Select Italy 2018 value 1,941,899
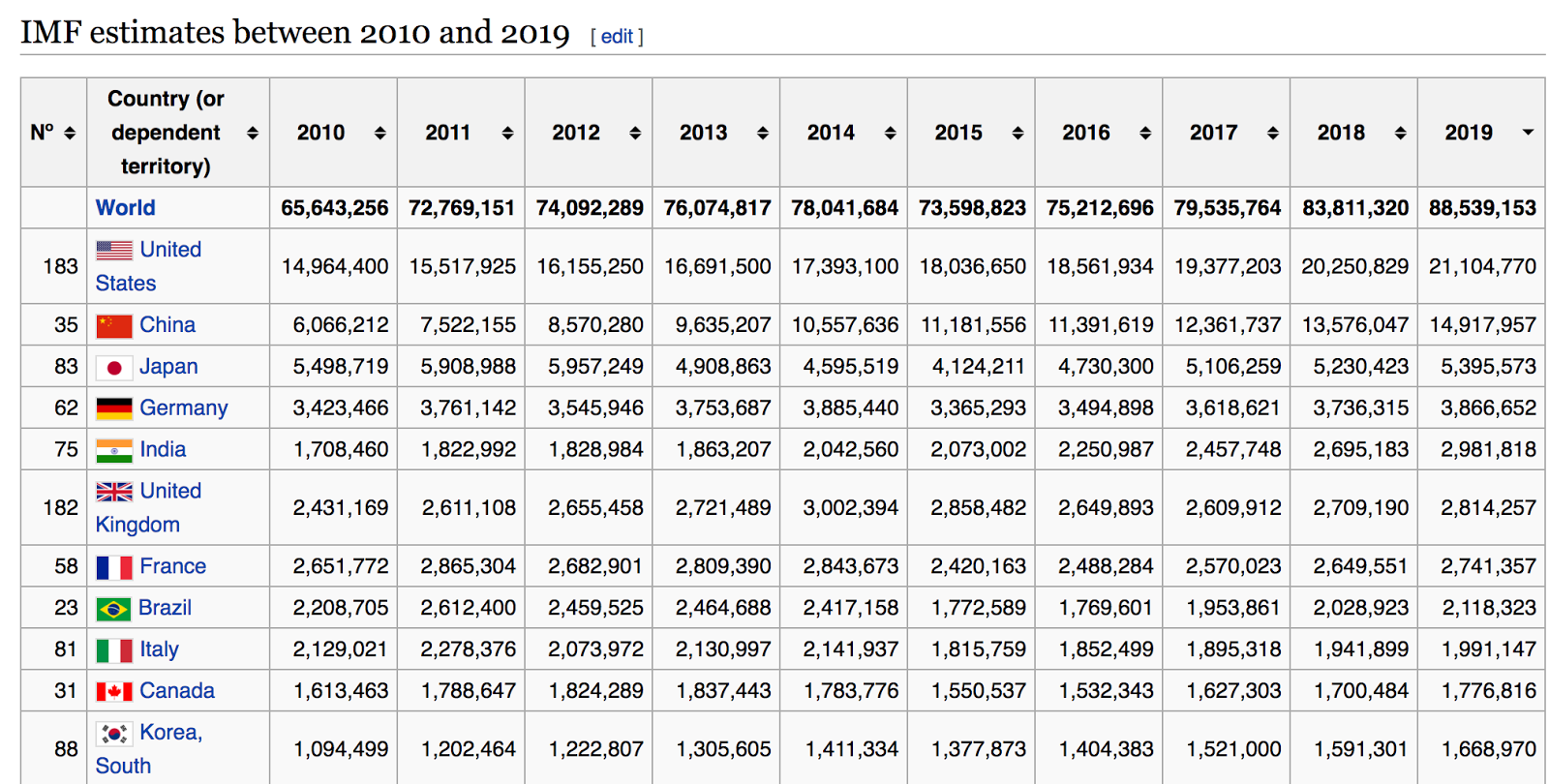The width and height of the screenshot is (1549, 784). 1361,649
